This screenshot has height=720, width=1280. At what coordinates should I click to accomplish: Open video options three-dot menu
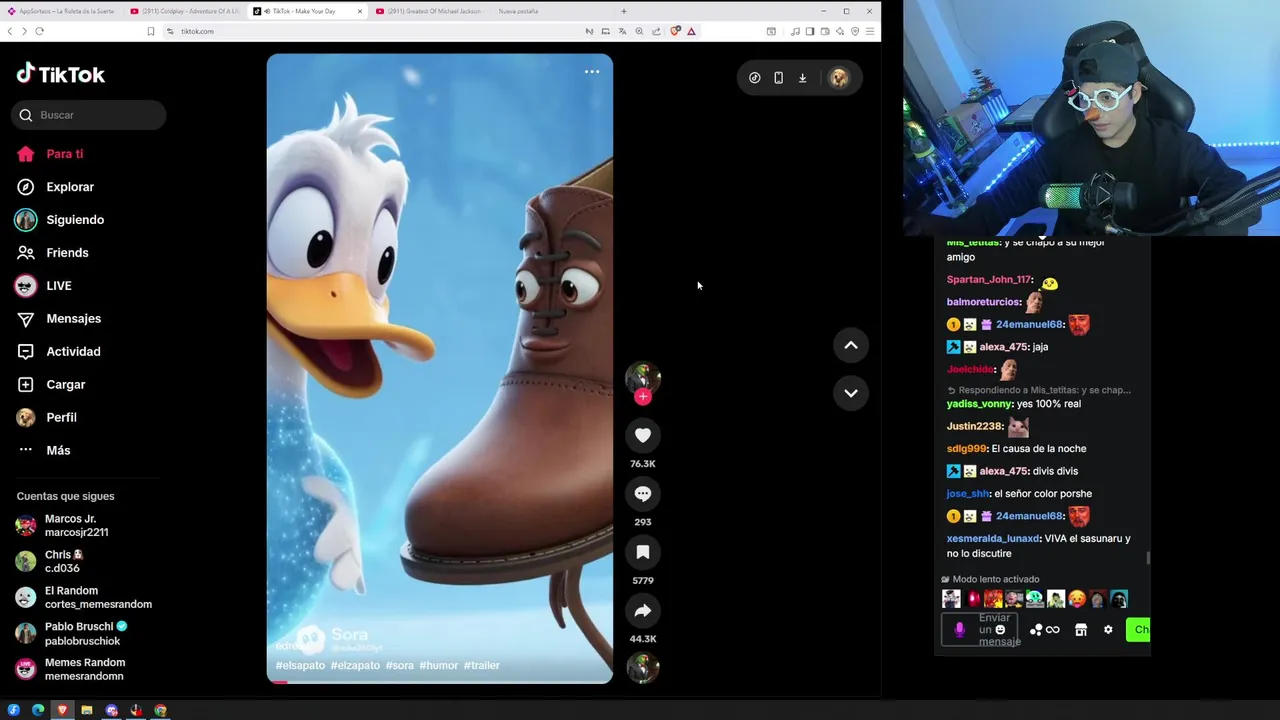pos(592,72)
